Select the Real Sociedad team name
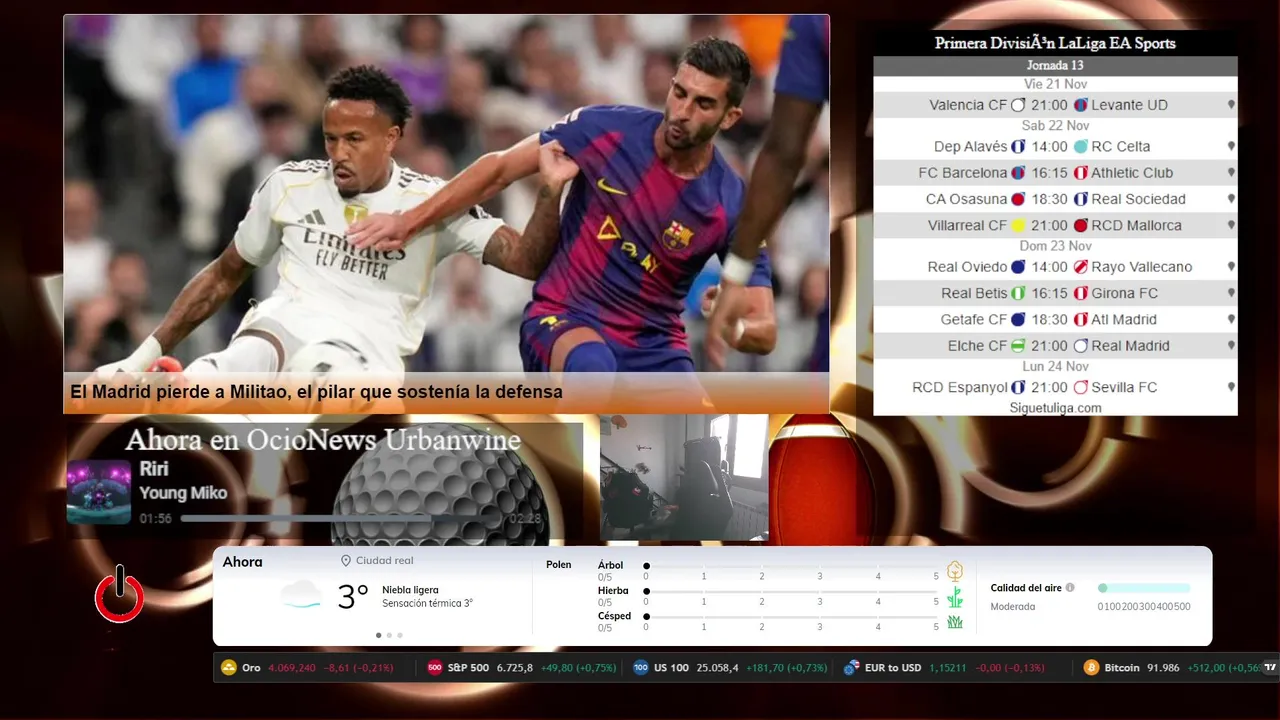Viewport: 1280px width, 720px height. point(1138,199)
